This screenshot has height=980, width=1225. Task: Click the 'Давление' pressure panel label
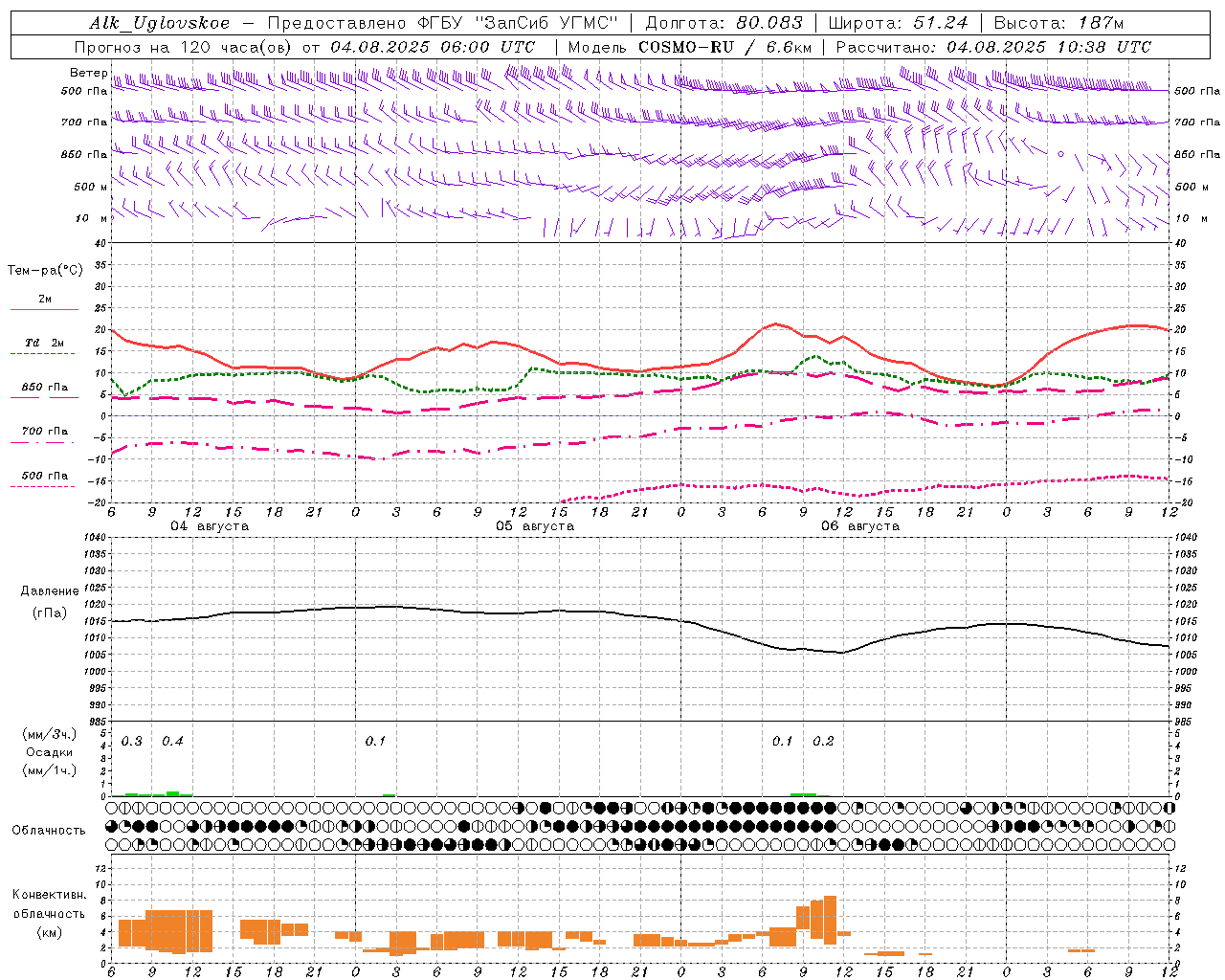click(x=50, y=591)
